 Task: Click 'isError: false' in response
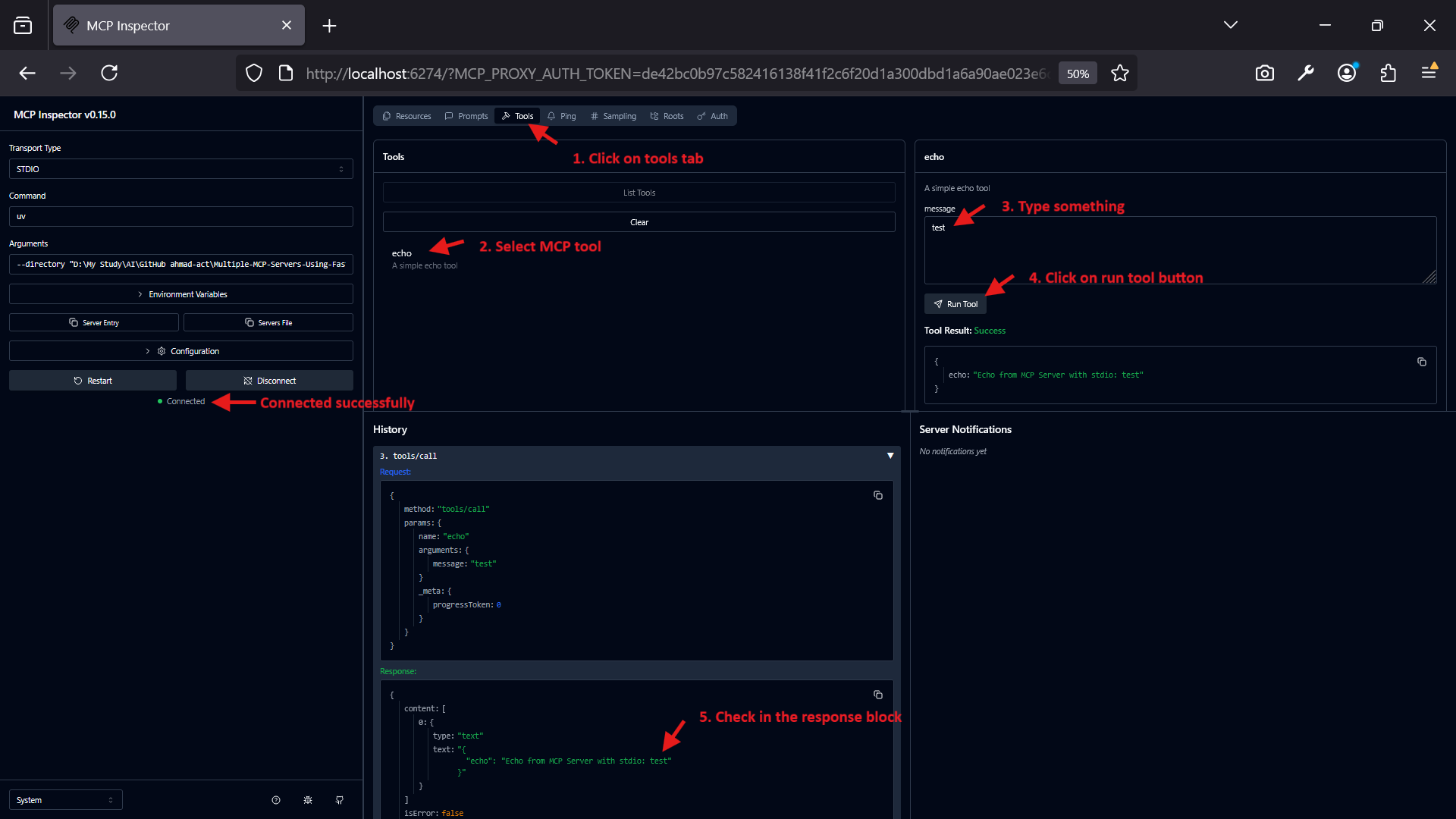pyautogui.click(x=434, y=813)
